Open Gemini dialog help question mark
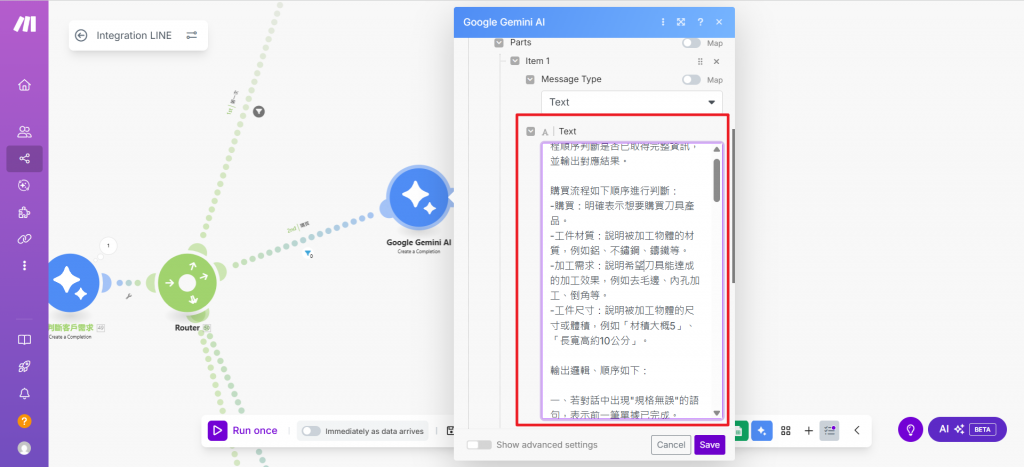1024x467 pixels. (x=700, y=22)
